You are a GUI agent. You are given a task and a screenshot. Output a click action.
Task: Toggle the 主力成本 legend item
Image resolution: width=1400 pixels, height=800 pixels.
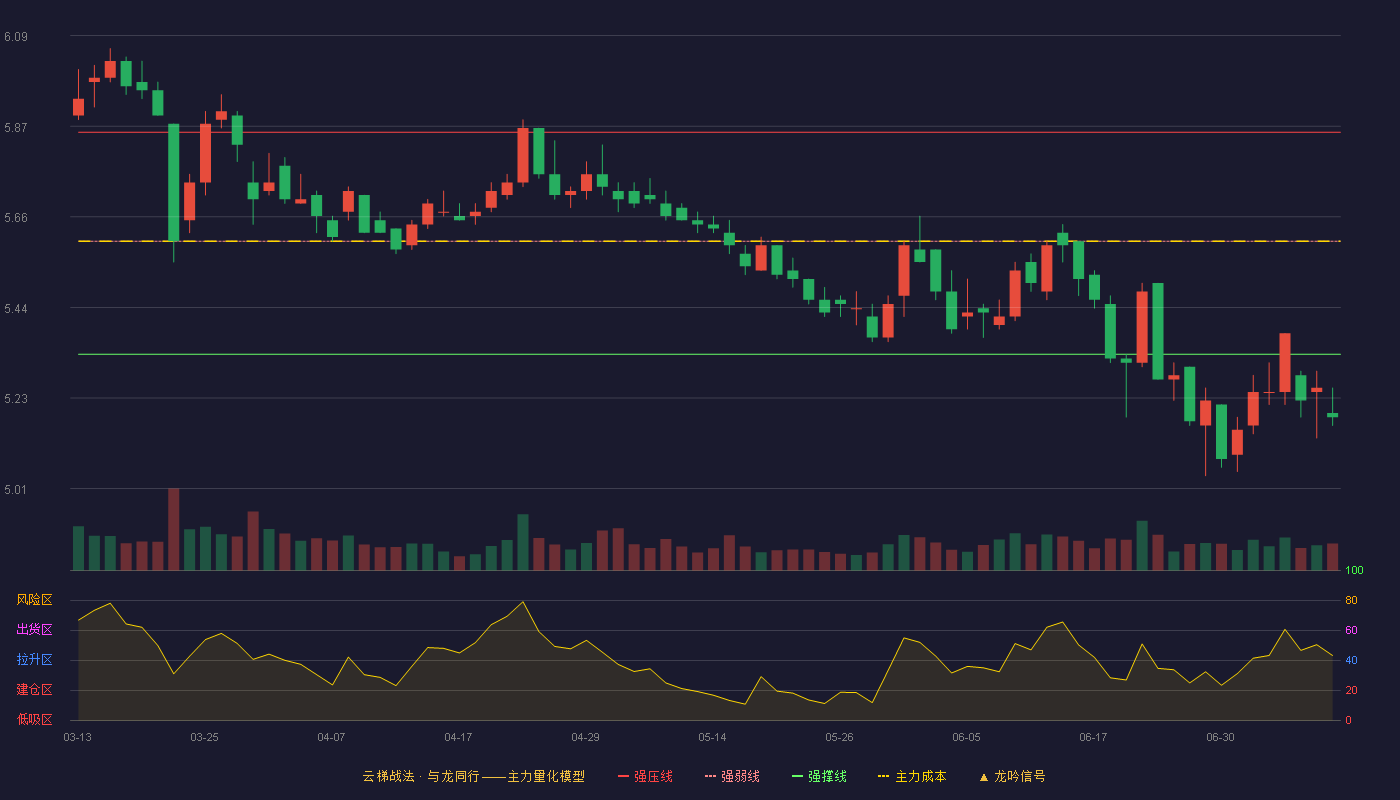(x=912, y=776)
